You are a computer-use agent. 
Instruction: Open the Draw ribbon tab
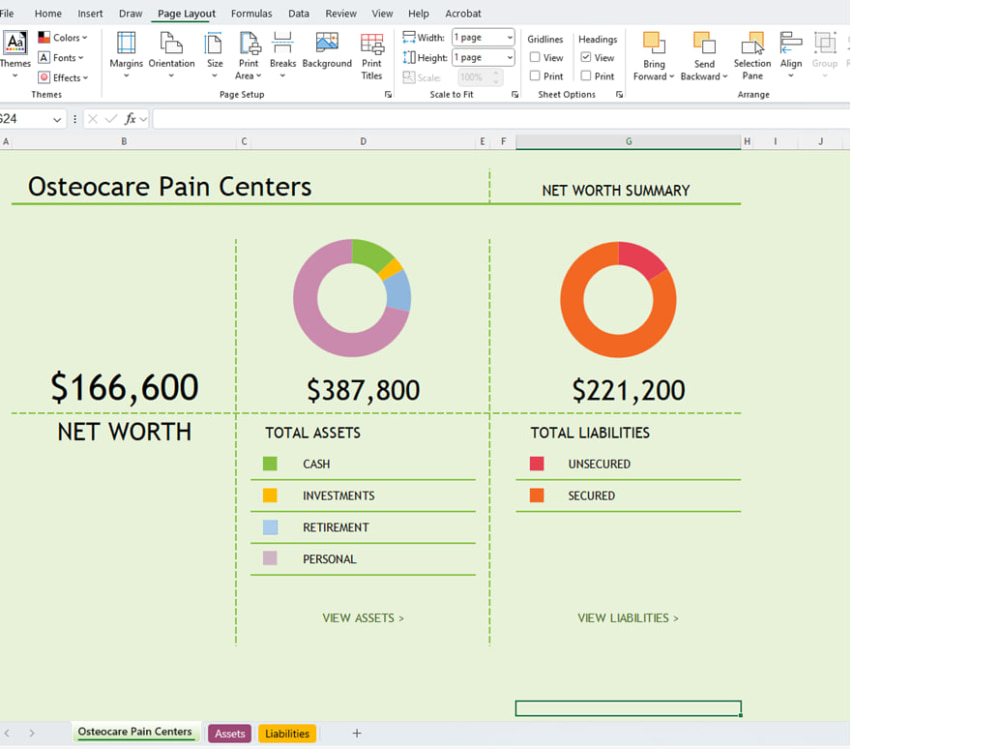130,13
